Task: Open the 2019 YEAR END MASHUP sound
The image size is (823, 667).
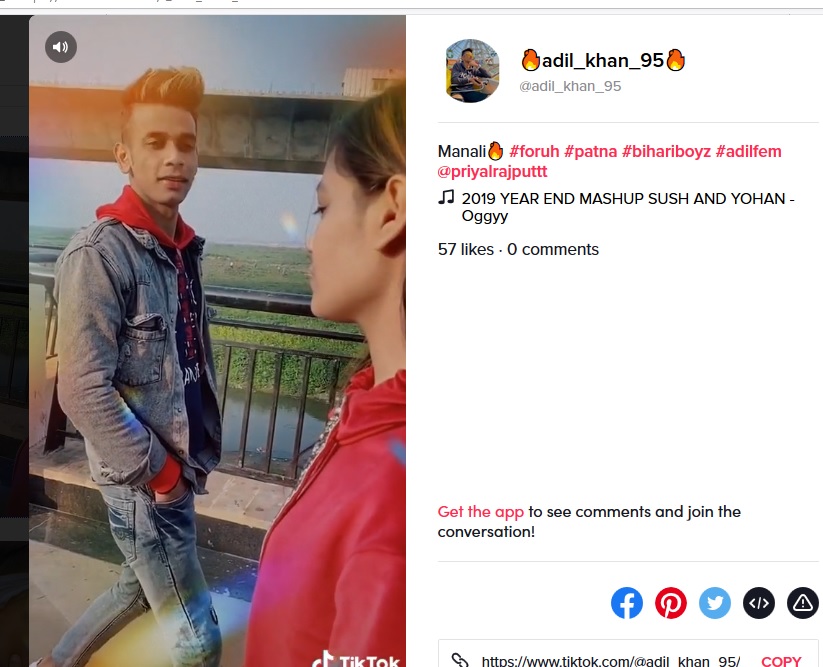Action: (628, 207)
